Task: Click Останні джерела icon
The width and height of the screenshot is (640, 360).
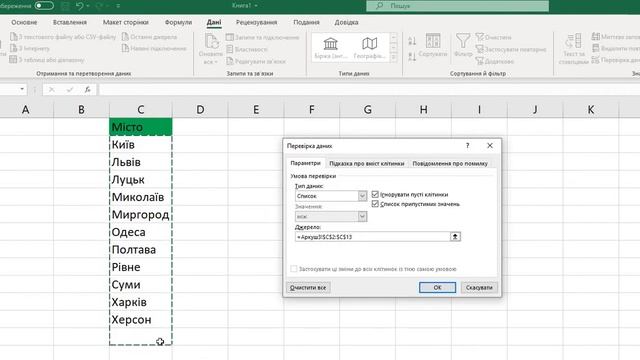Action: tap(125, 37)
